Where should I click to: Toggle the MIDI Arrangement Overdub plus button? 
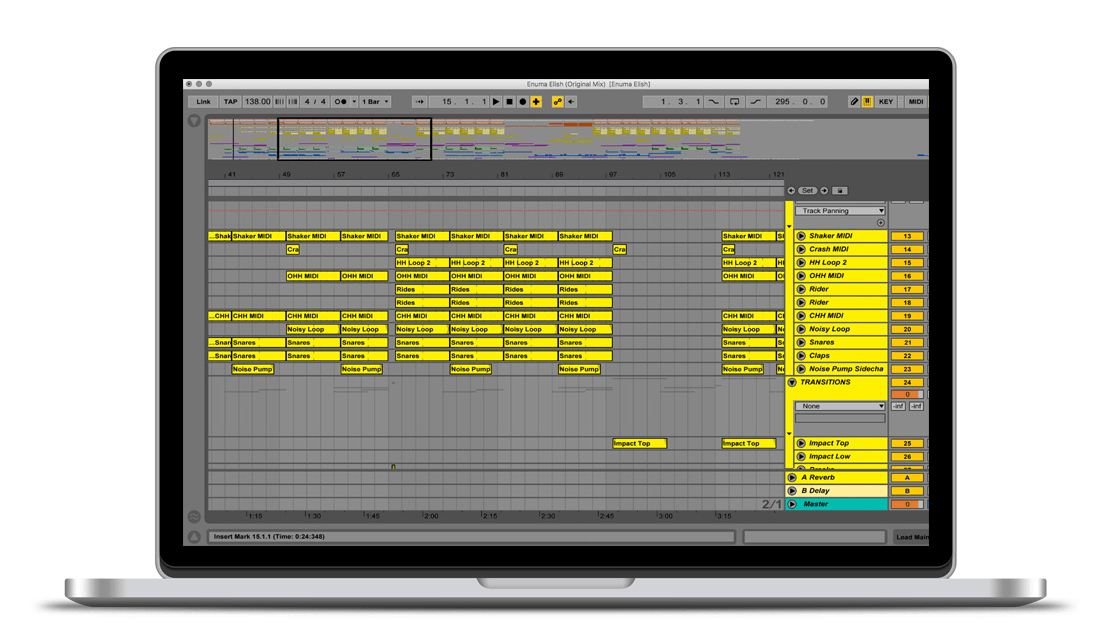click(536, 102)
